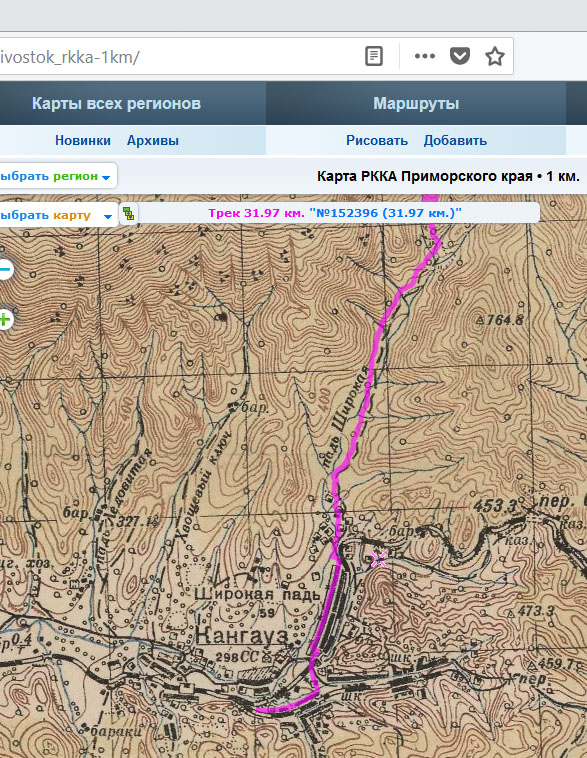The width and height of the screenshot is (587, 758).
Task: Open the Маршруты tab
Action: click(x=416, y=103)
